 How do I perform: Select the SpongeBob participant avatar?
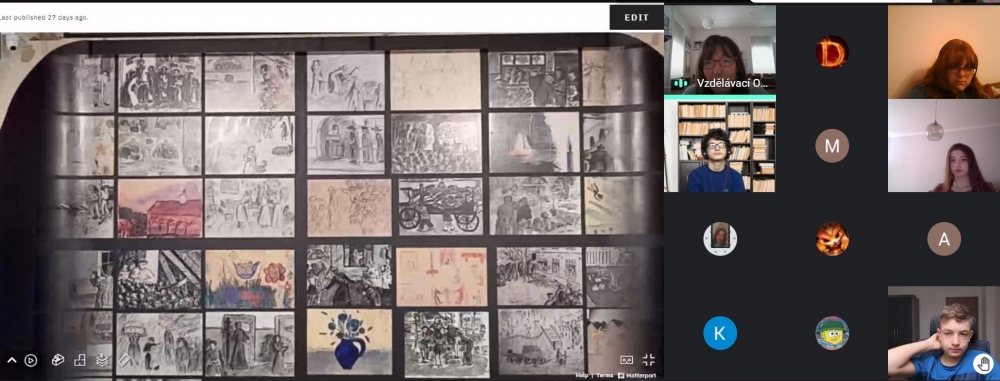point(832,333)
